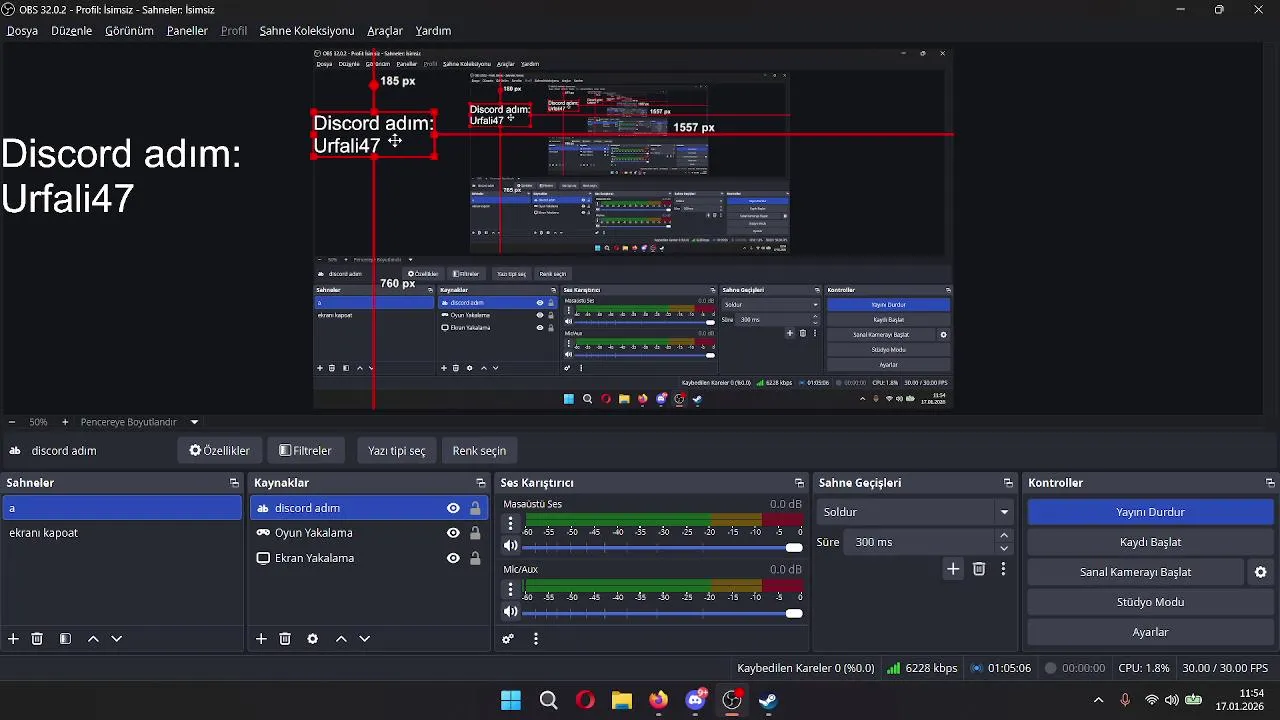
Task: Decrease Süre duration with down arrow
Action: click(x=1004, y=548)
